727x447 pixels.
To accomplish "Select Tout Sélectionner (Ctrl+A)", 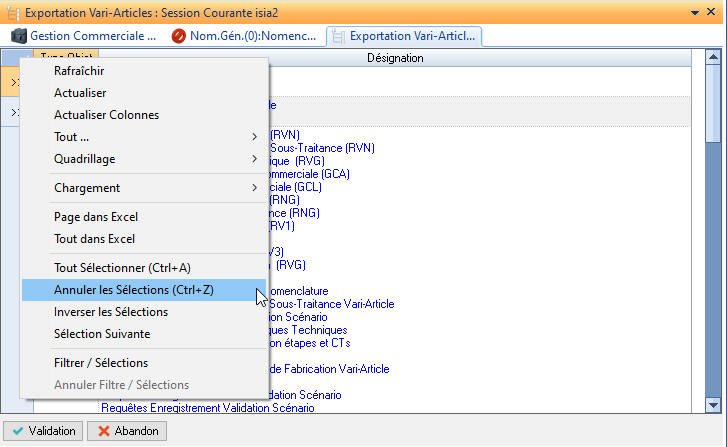I will click(x=122, y=268).
